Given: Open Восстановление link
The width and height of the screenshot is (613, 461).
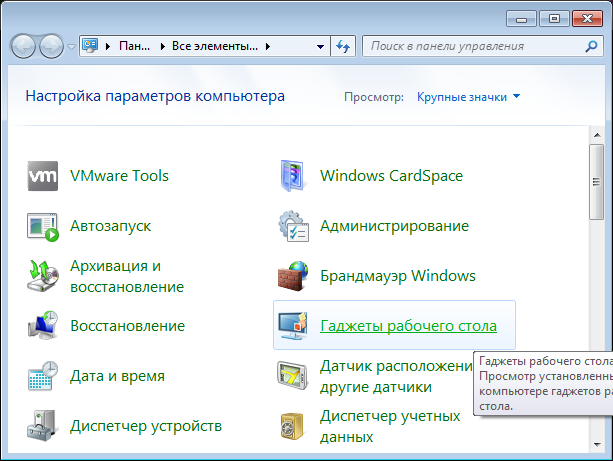Looking at the screenshot, I should [127, 326].
